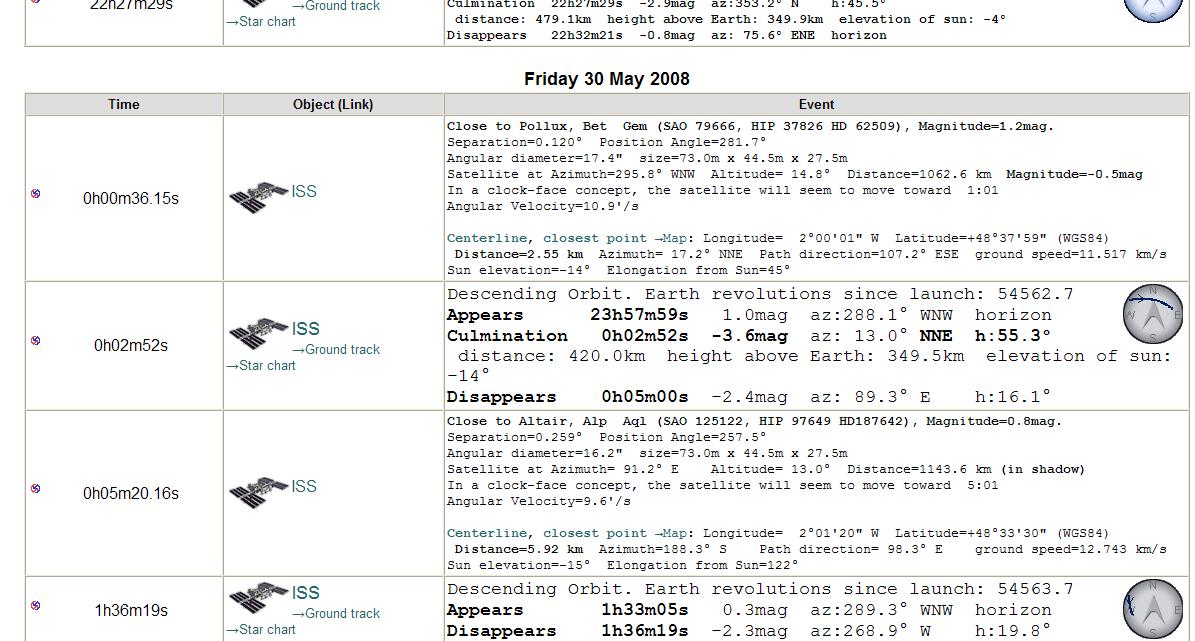Follow the Centerline link in the Pollux event
This screenshot has width=1195, height=641.
486,238
